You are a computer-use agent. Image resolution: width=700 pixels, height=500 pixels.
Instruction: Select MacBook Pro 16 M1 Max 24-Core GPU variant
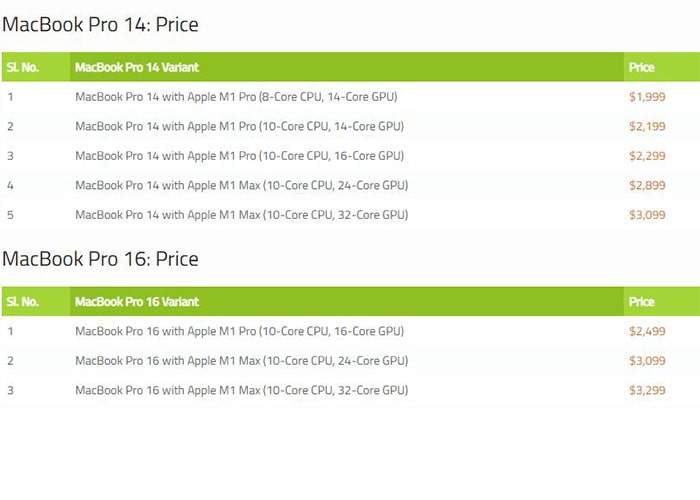(x=241, y=361)
